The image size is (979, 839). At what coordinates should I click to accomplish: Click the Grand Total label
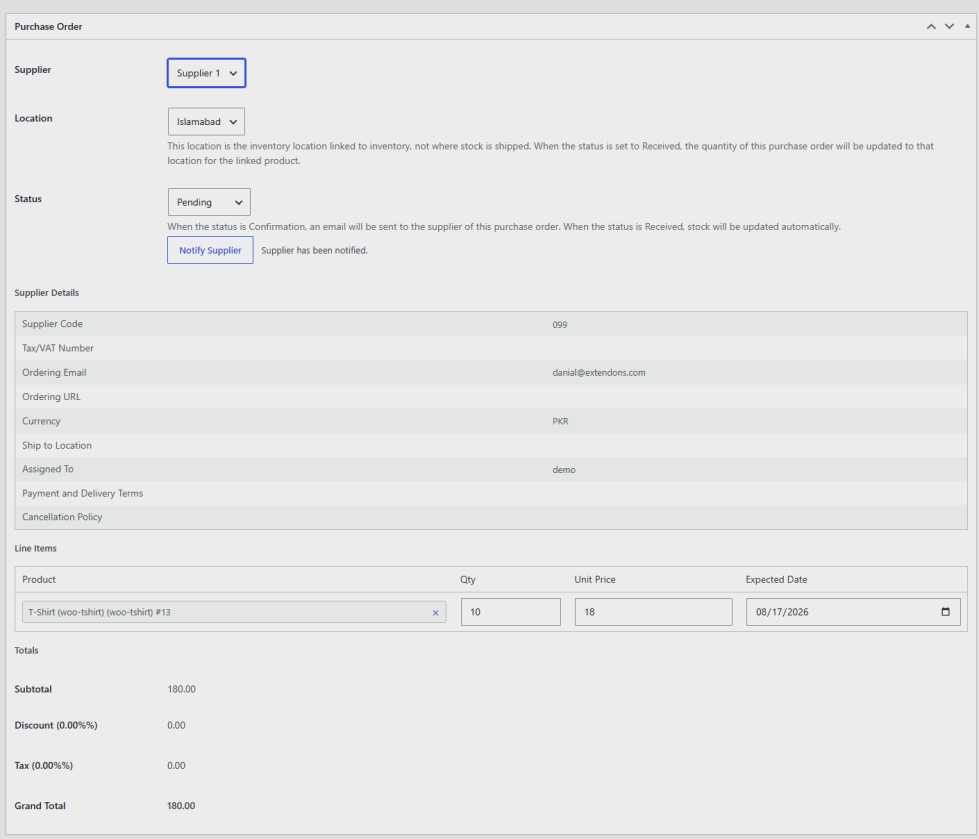(x=40, y=806)
